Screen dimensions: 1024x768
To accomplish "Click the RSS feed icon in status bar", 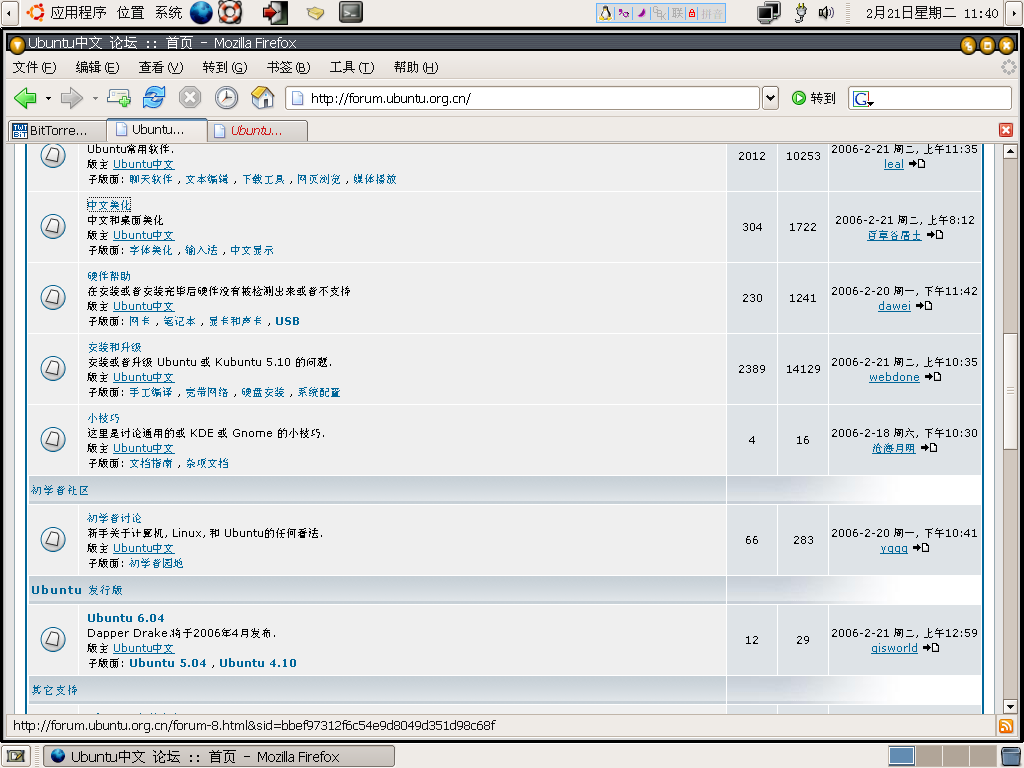I will (1006, 726).
